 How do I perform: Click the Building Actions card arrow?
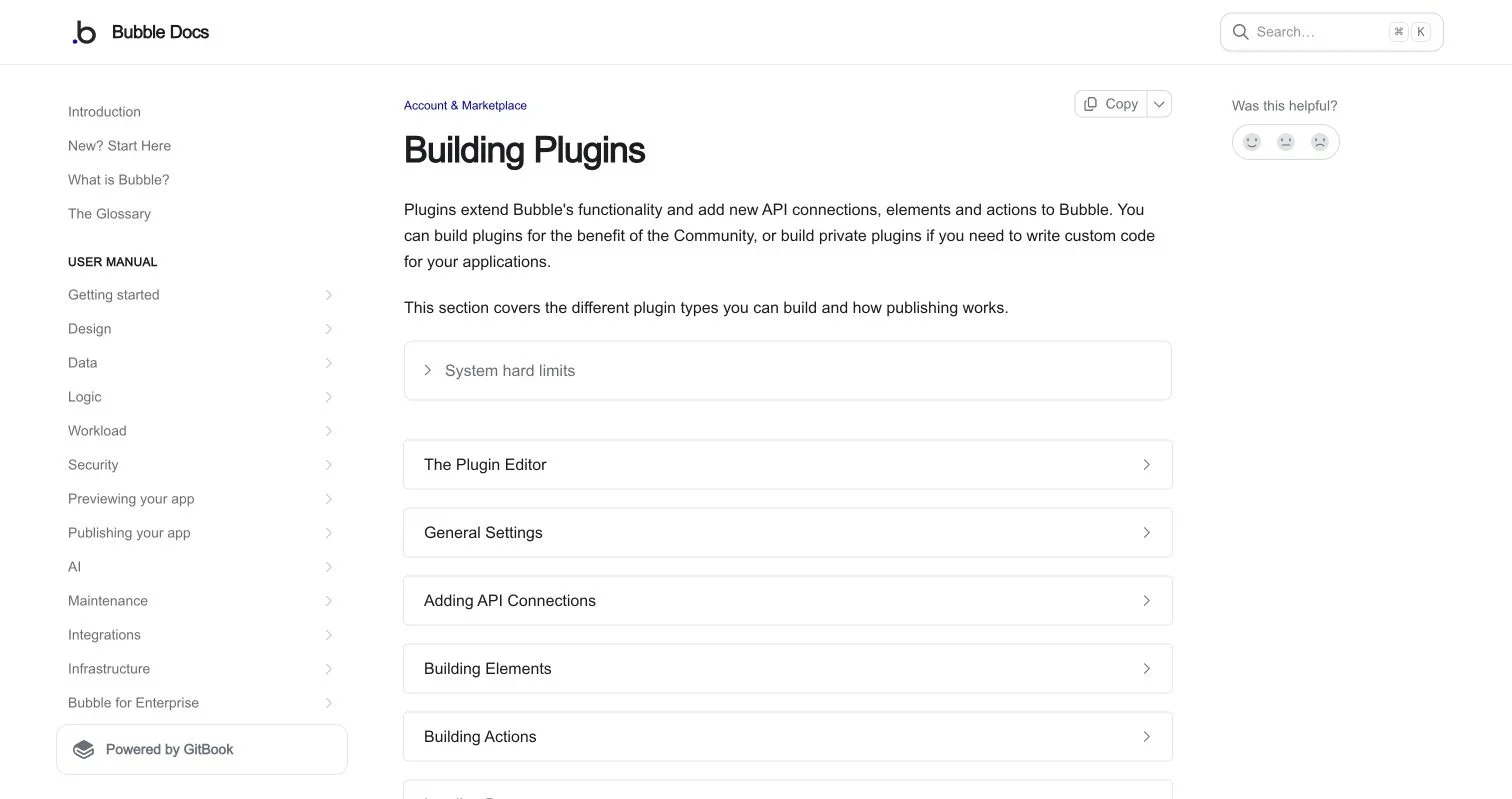tap(1147, 737)
